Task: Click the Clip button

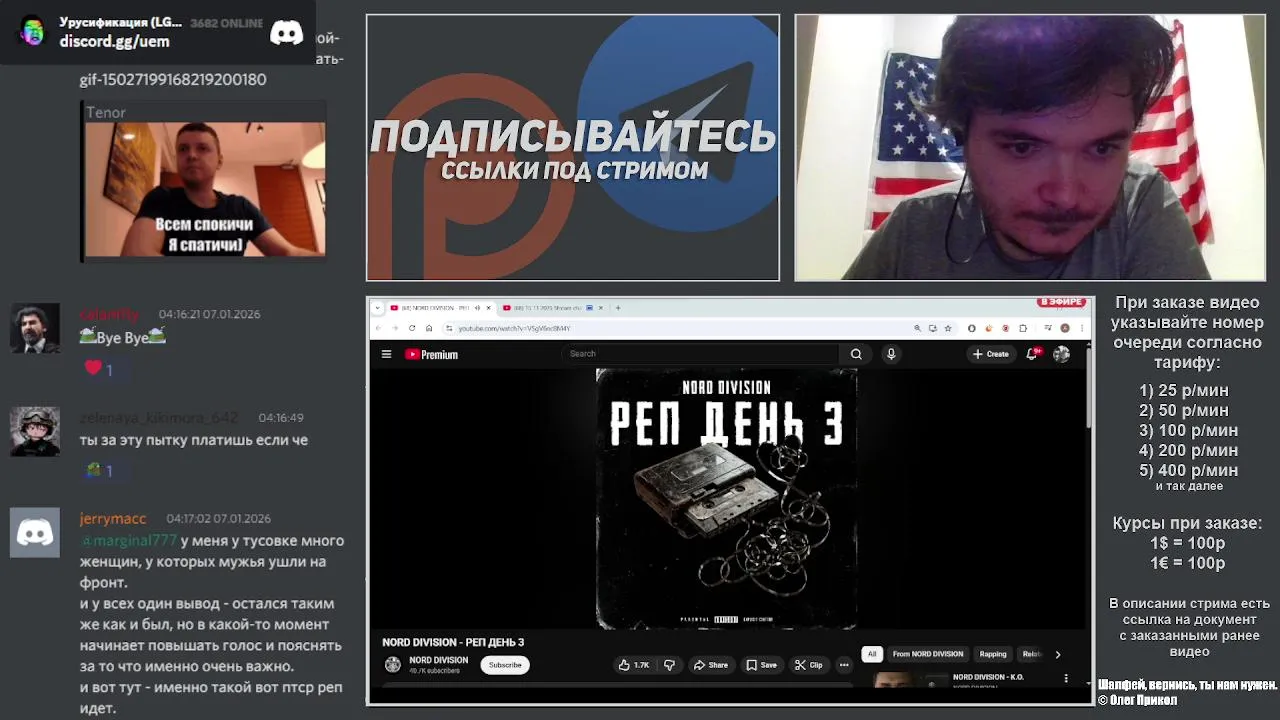Action: 809,665
